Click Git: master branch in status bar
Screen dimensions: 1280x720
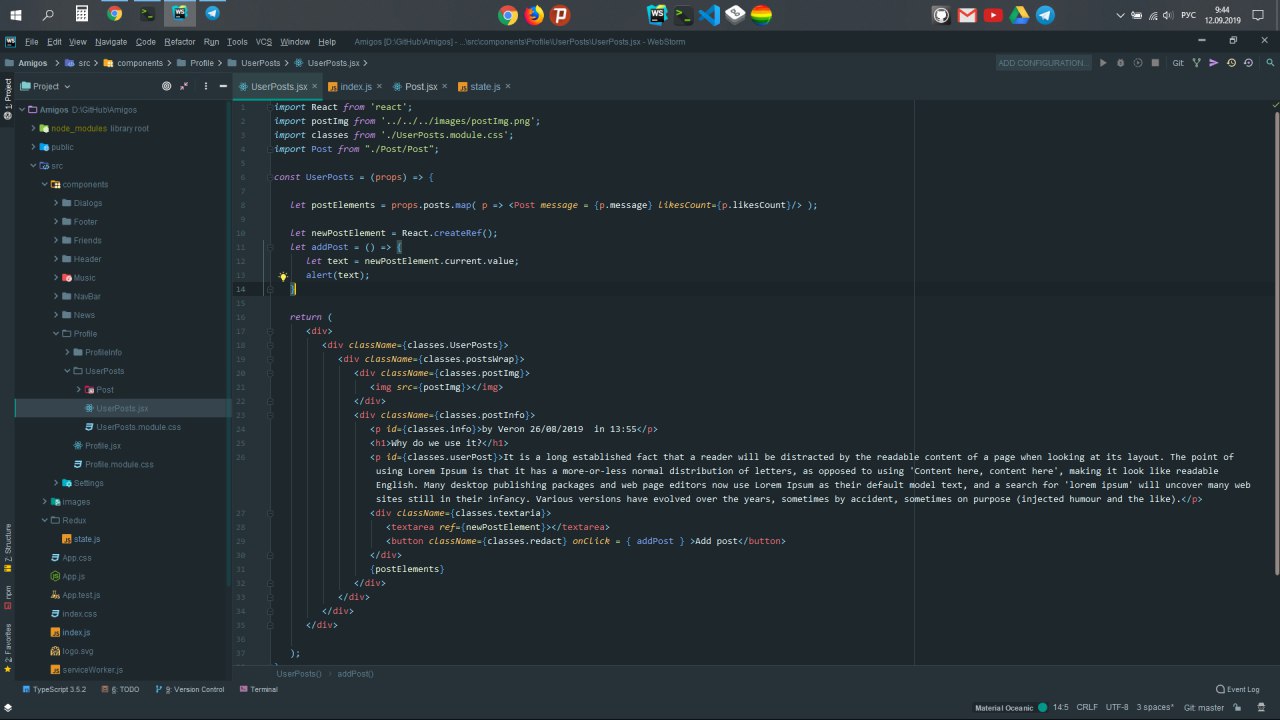(x=1203, y=707)
